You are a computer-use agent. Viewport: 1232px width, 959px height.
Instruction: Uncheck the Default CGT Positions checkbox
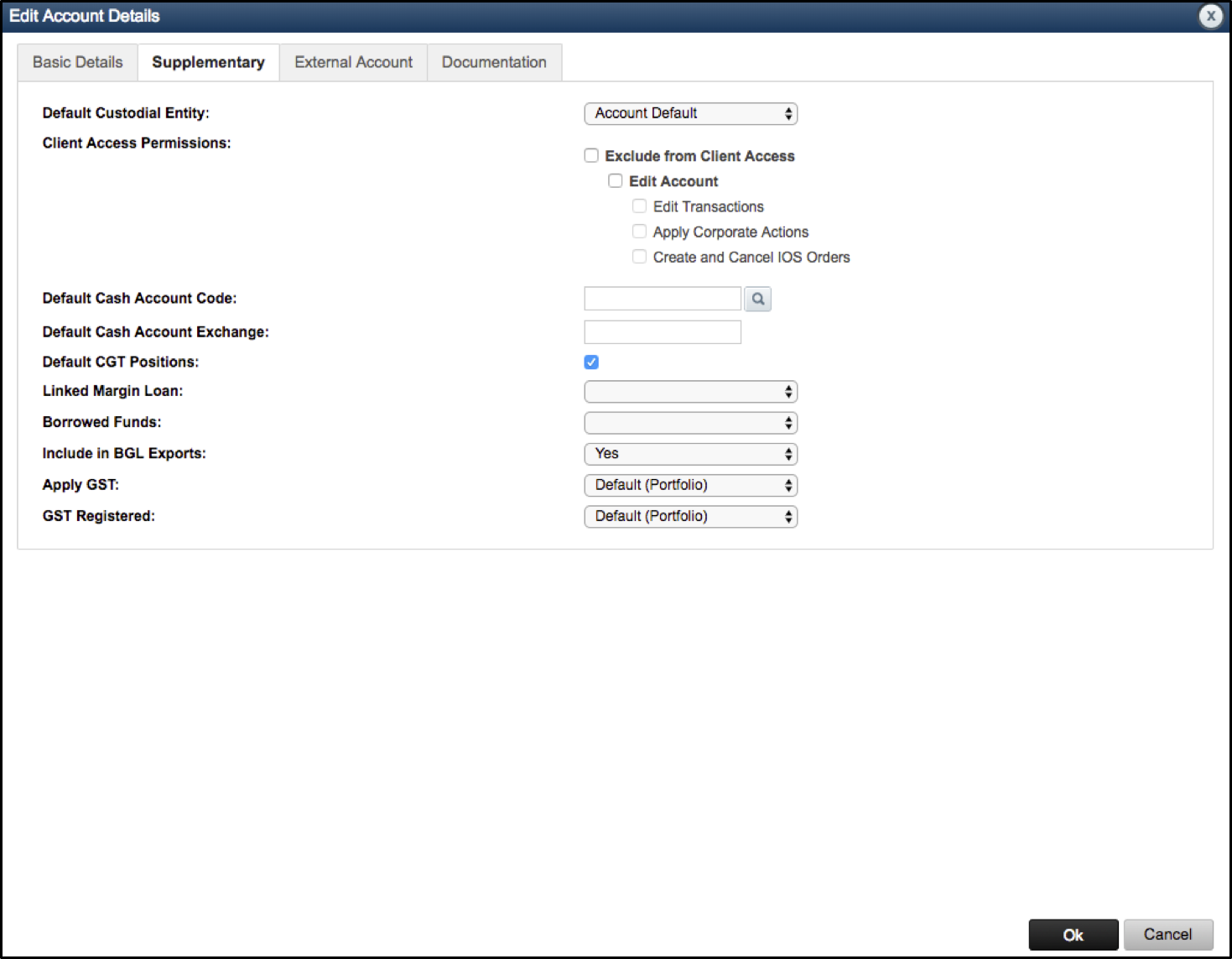pos(591,362)
